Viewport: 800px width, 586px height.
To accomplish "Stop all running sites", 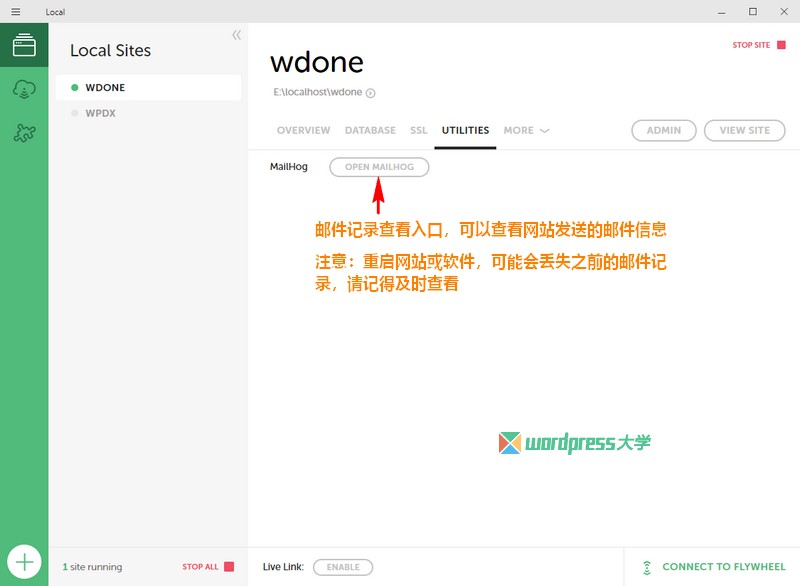I will (208, 567).
